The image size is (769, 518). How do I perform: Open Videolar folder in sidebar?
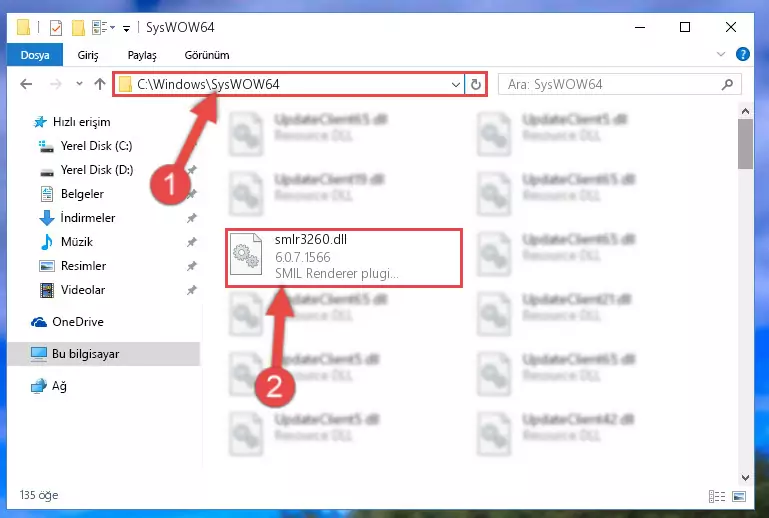[x=83, y=290]
